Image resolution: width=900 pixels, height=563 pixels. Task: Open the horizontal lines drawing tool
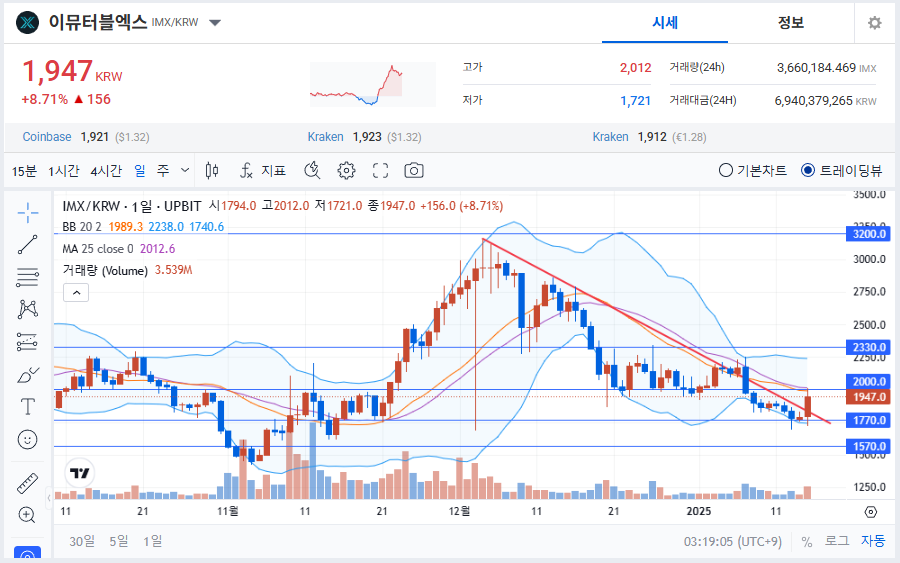click(28, 277)
